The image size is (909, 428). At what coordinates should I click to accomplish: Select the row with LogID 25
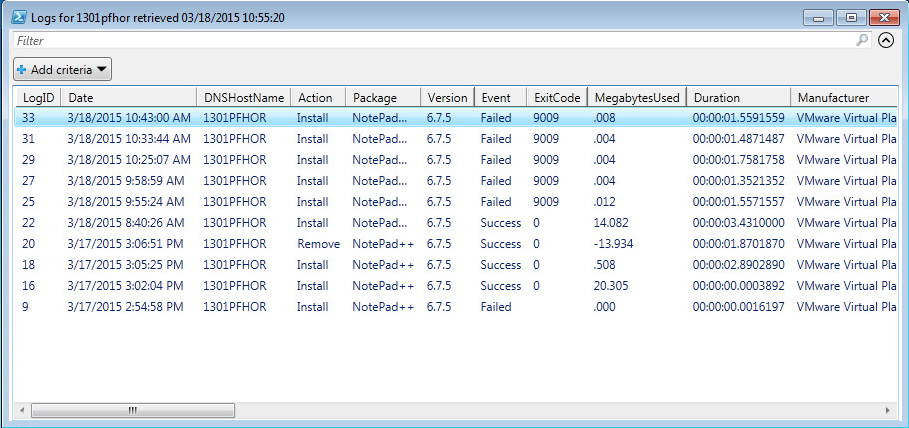(455, 202)
